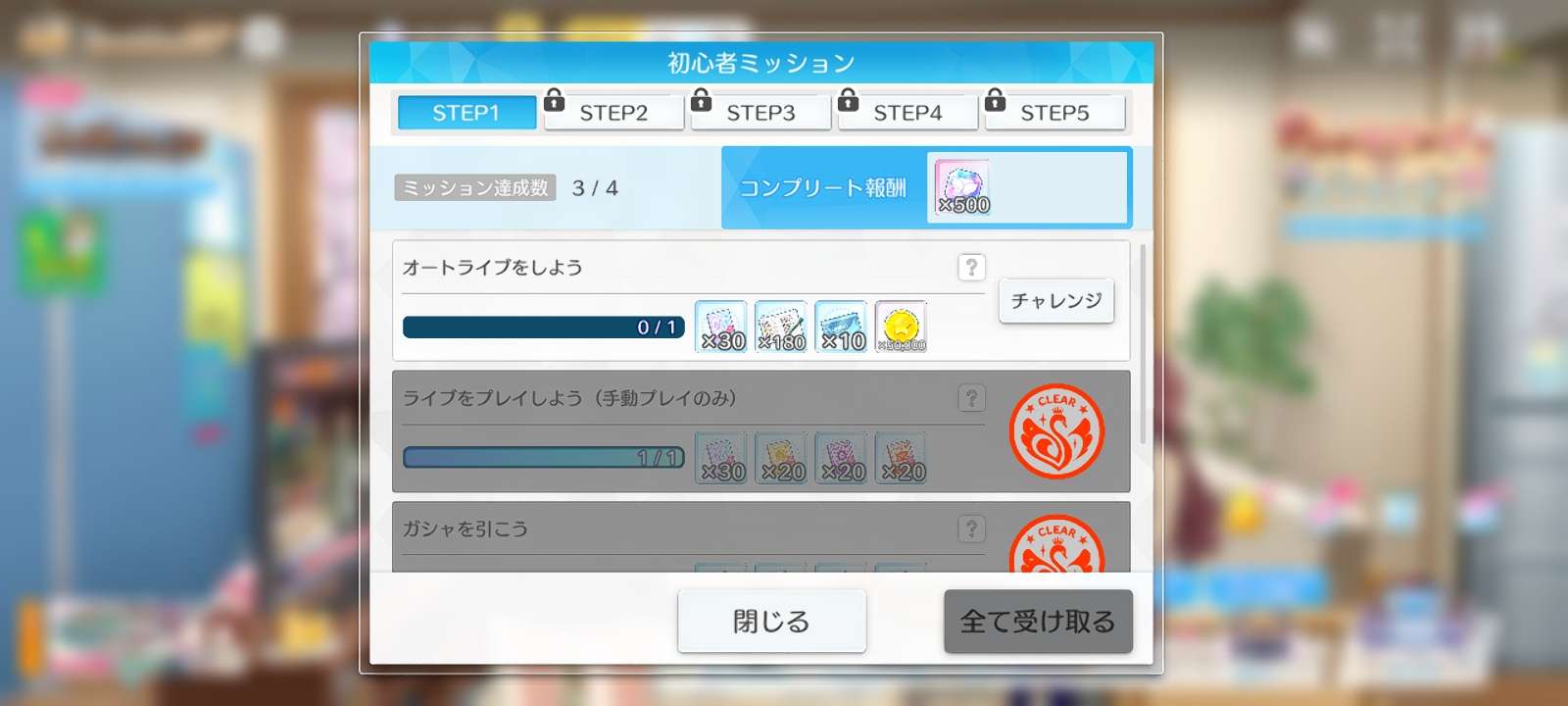The image size is (1568, 706).
Task: Click the 閉じる close button
Action: [x=771, y=621]
